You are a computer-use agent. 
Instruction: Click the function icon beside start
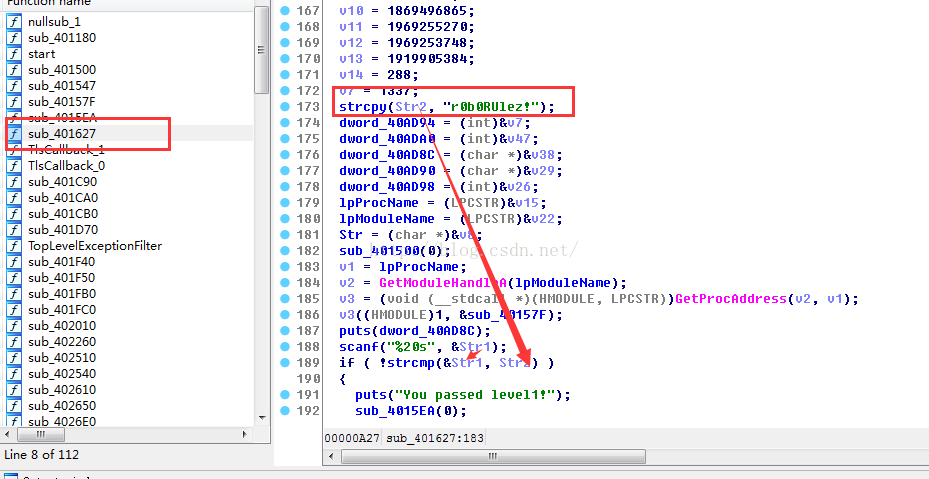(x=14, y=54)
